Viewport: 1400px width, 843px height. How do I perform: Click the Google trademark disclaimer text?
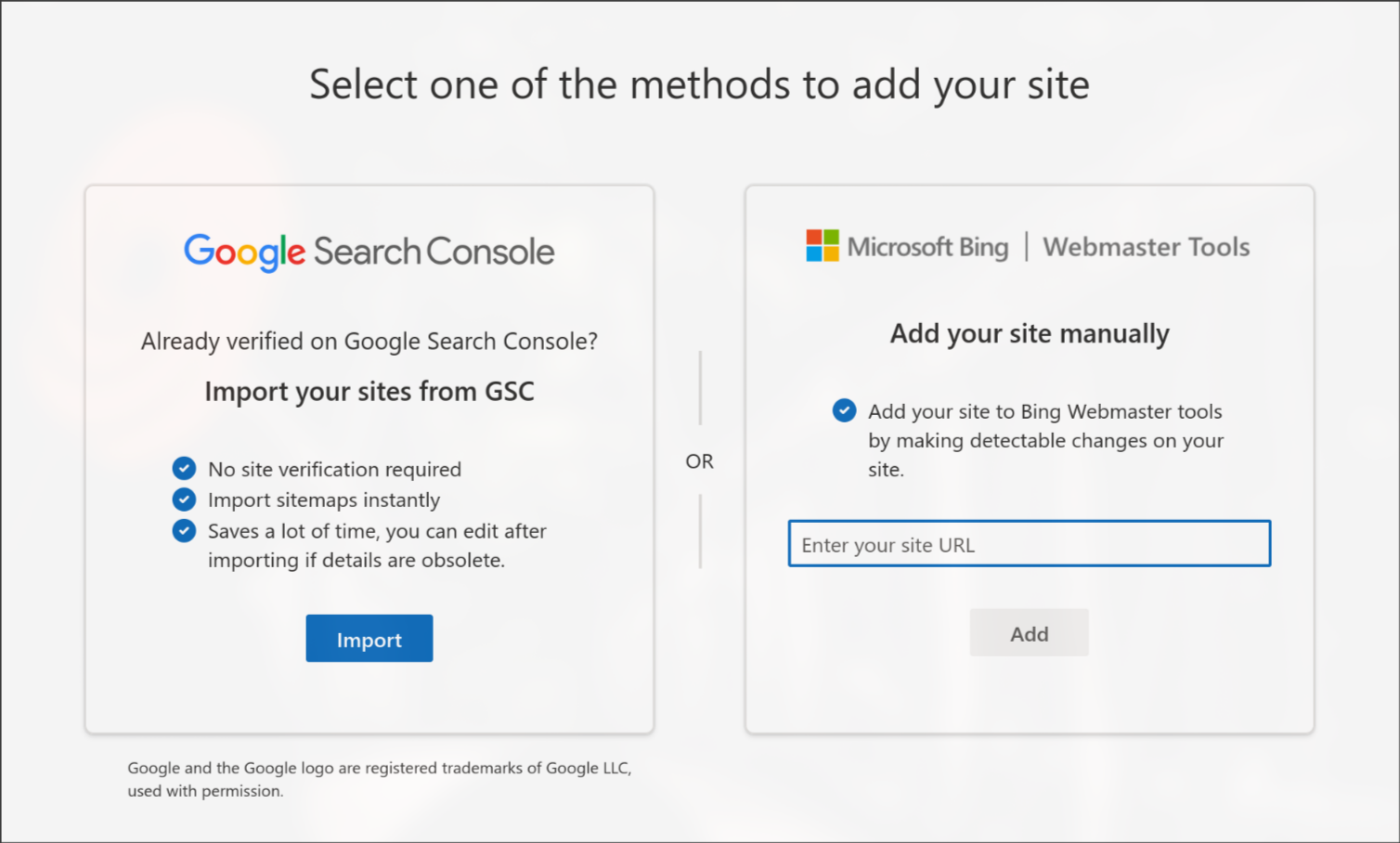coord(379,779)
